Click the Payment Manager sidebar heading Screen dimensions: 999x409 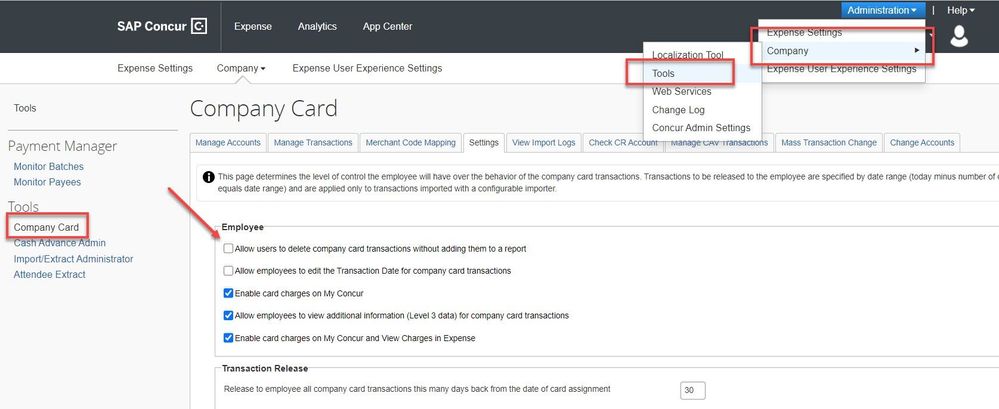point(62,147)
